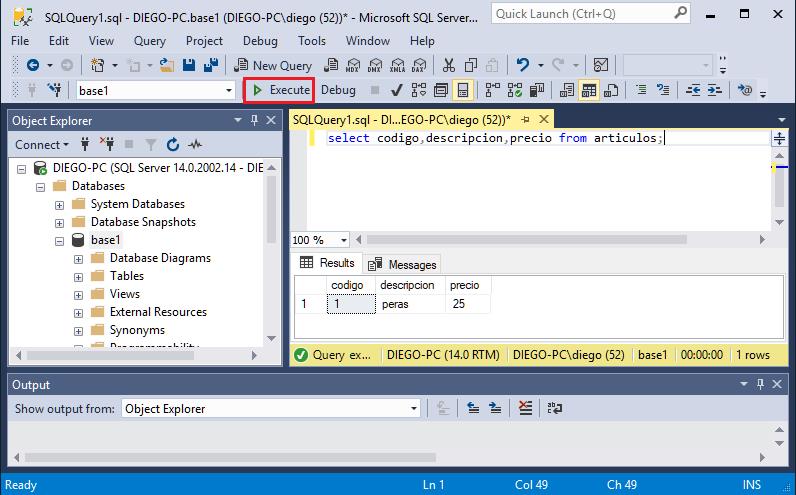Viewport: 796px width, 495px height.
Task: Click the Save All multi-disk icon
Action: pos(211,65)
